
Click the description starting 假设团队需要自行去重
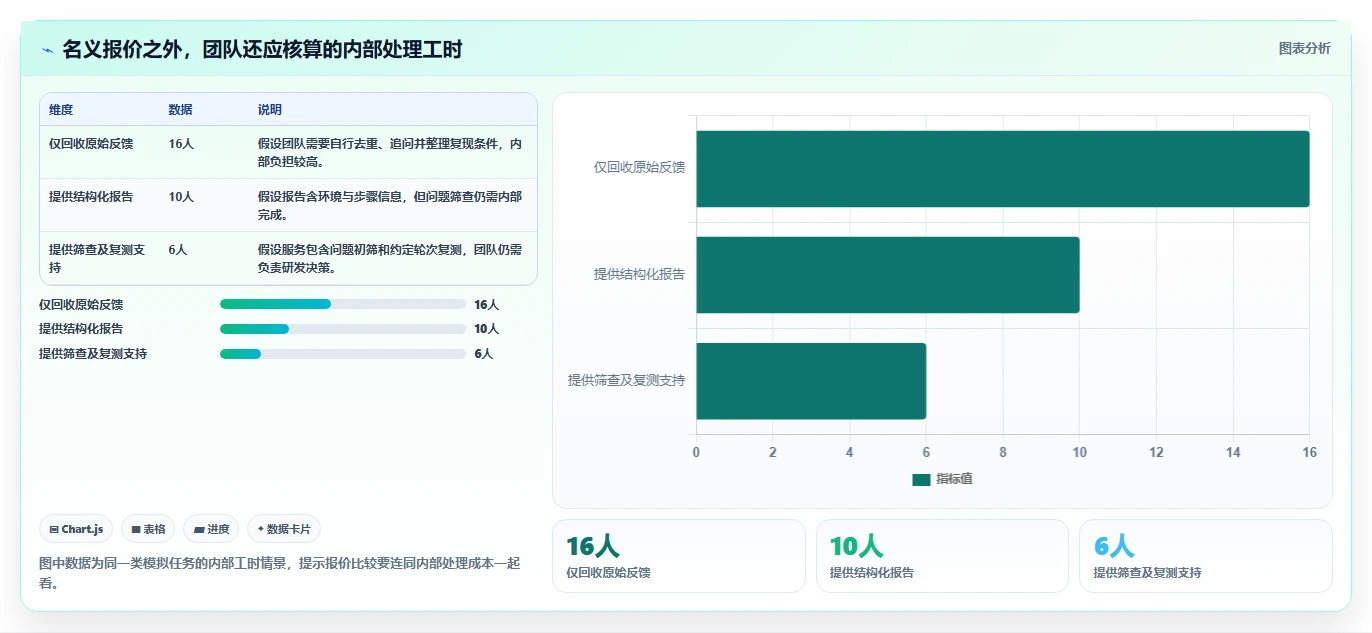(x=390, y=152)
